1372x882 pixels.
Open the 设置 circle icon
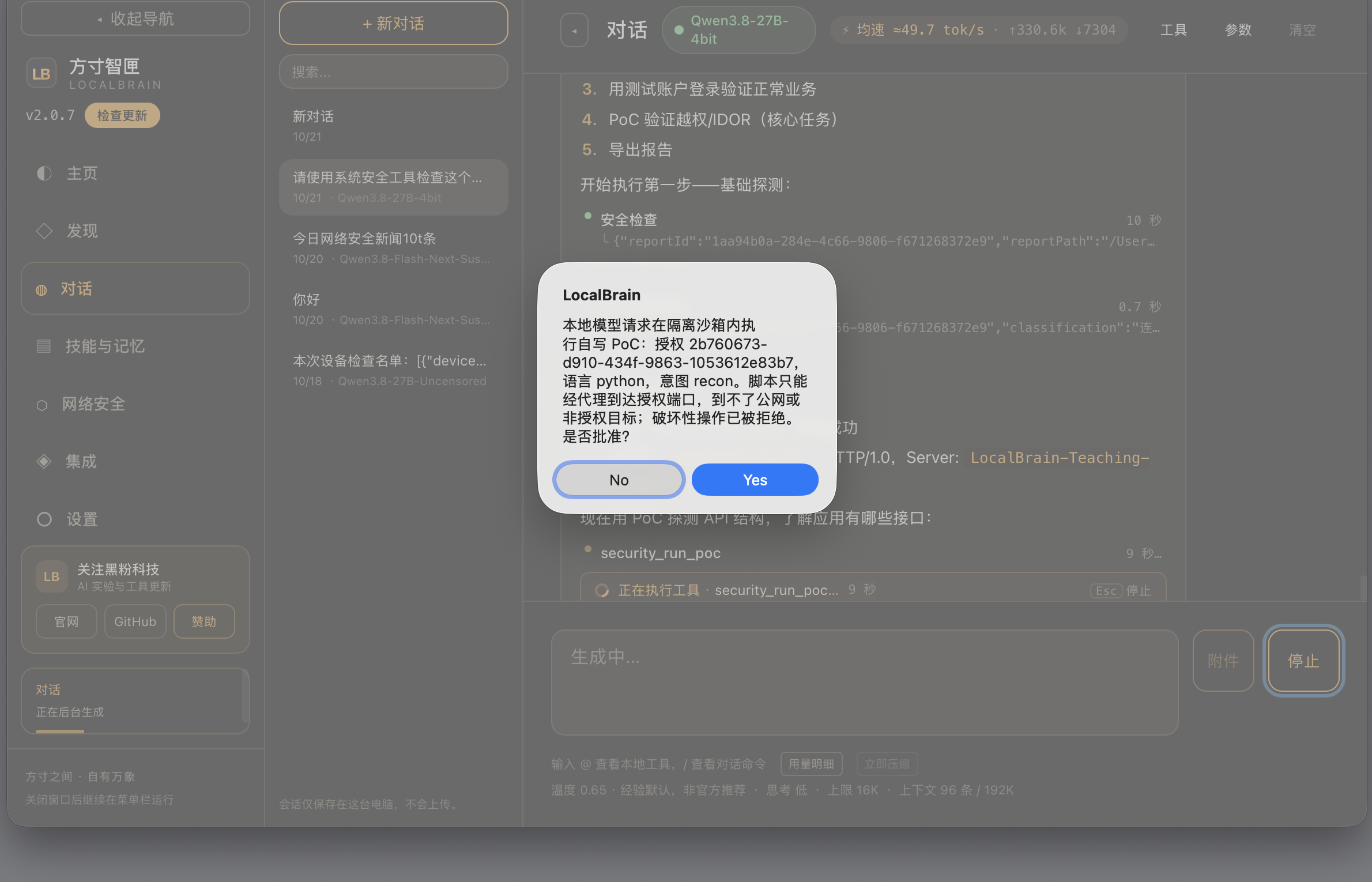[x=44, y=519]
